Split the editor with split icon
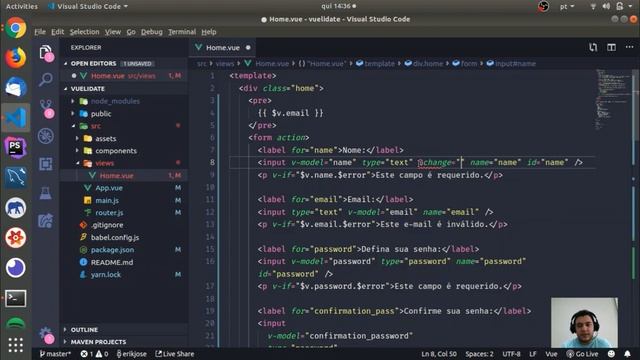The width and height of the screenshot is (640, 360). pos(611,47)
